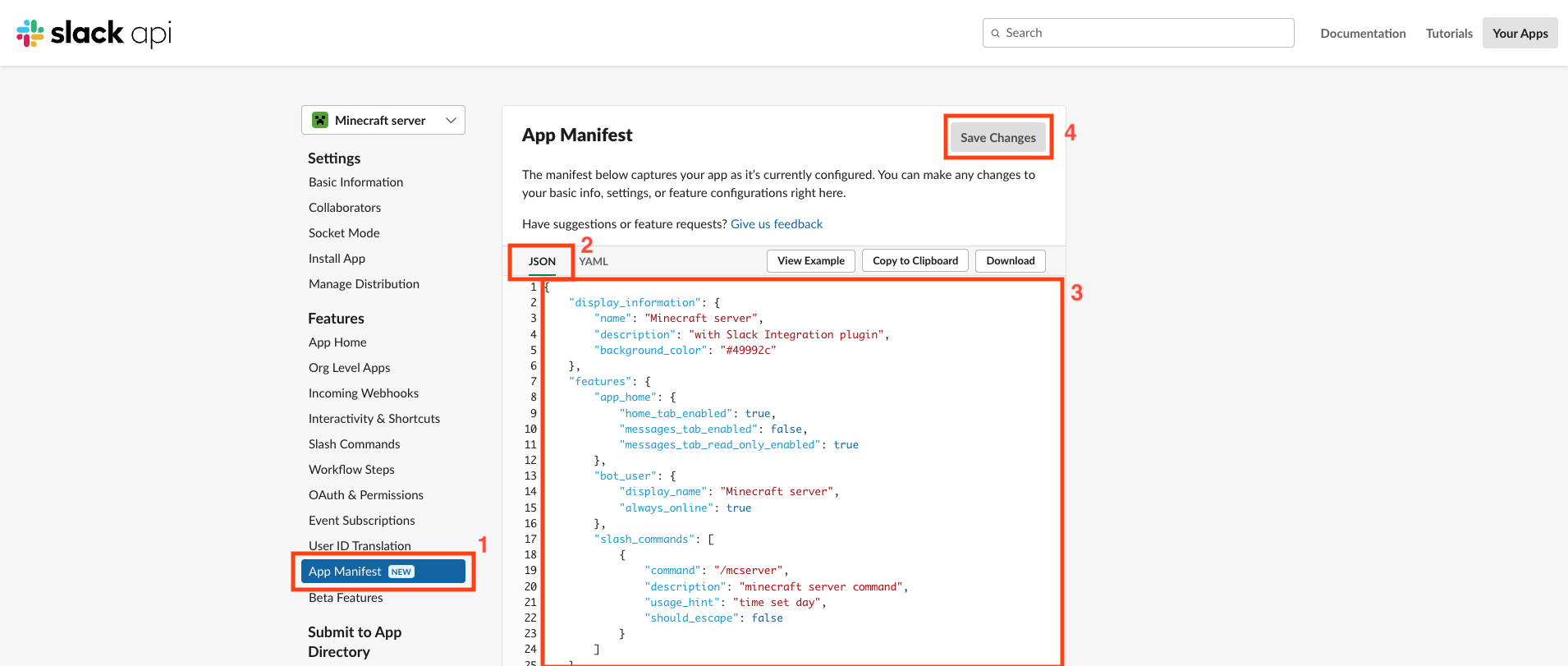Open Workflow Steps page
The width and height of the screenshot is (1568, 666).
coord(351,470)
